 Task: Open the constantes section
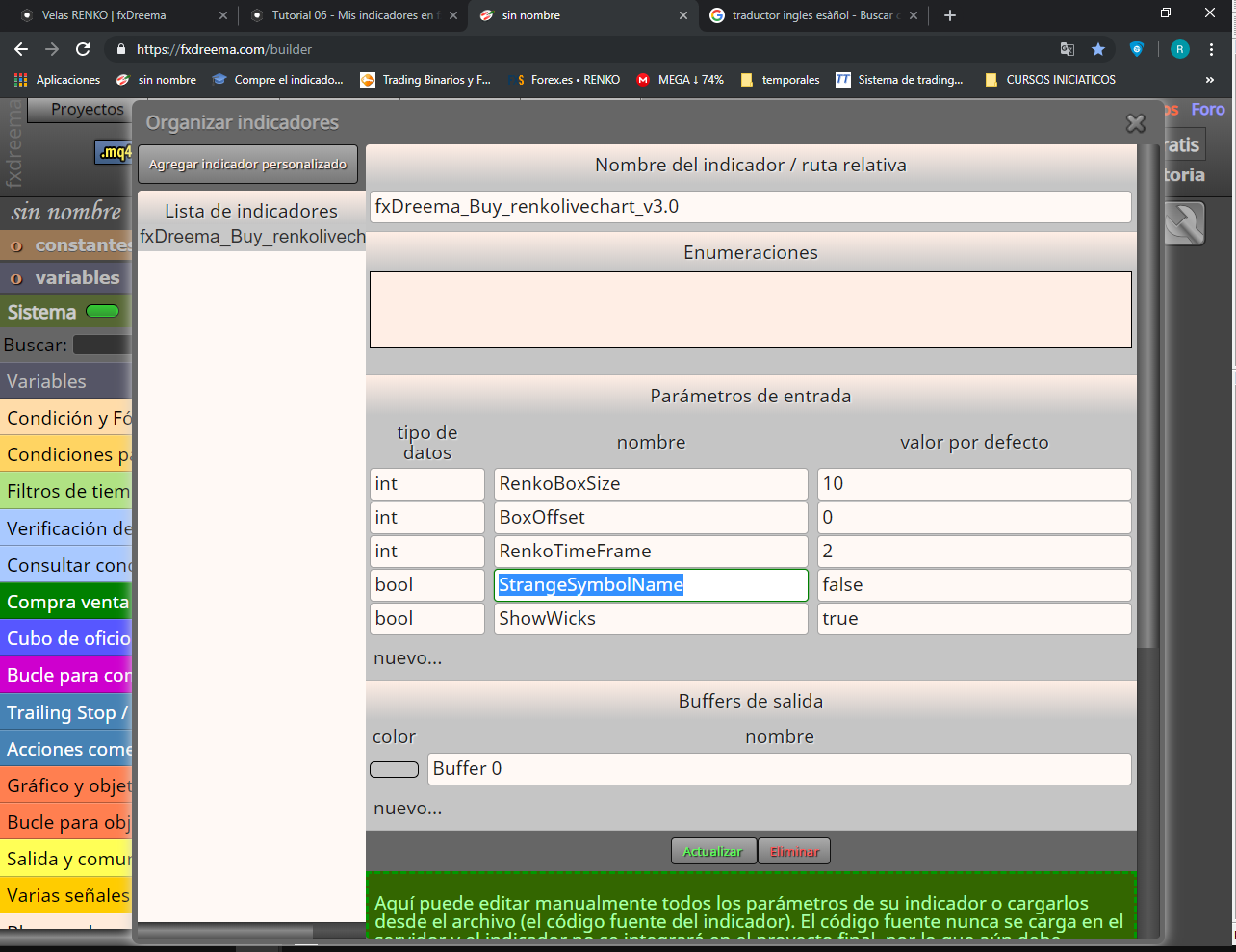[67, 245]
